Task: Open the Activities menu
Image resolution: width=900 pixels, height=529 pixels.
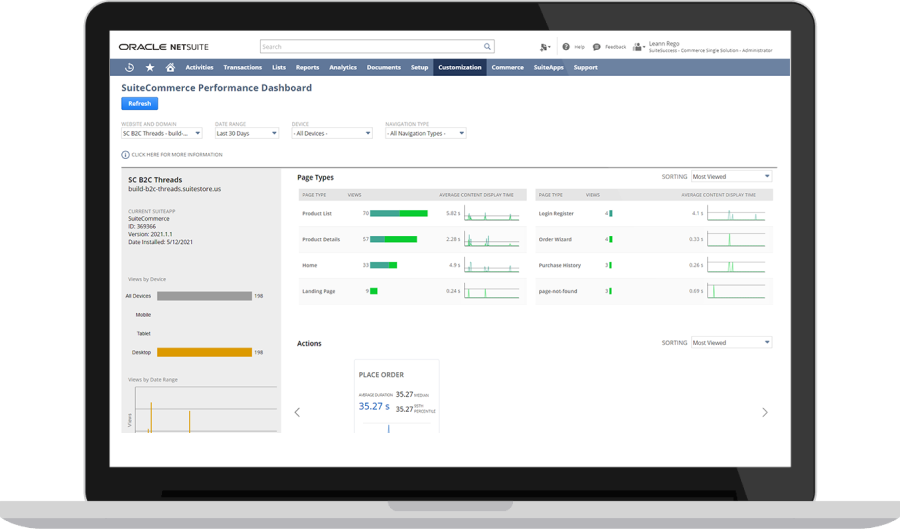Action: click(199, 68)
